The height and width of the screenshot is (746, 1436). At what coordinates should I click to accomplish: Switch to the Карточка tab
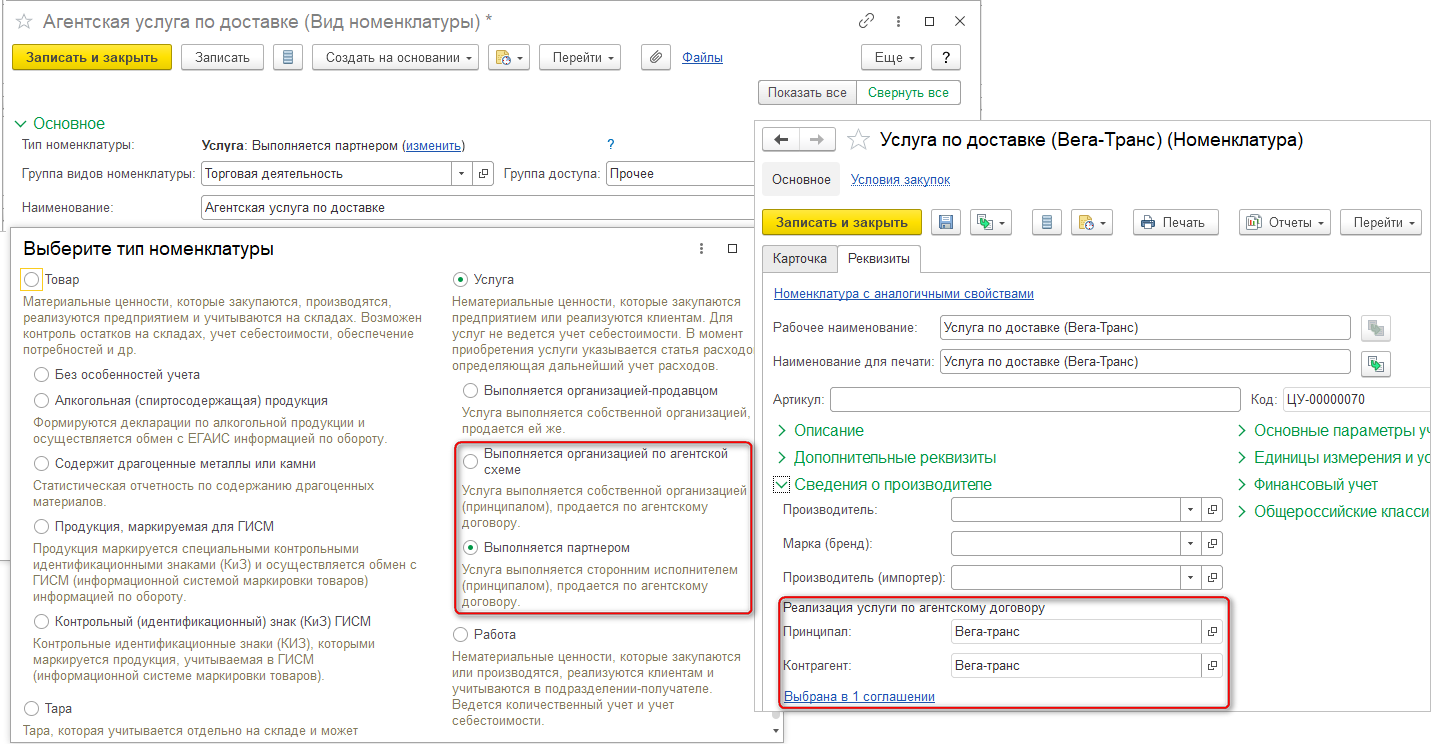(800, 259)
